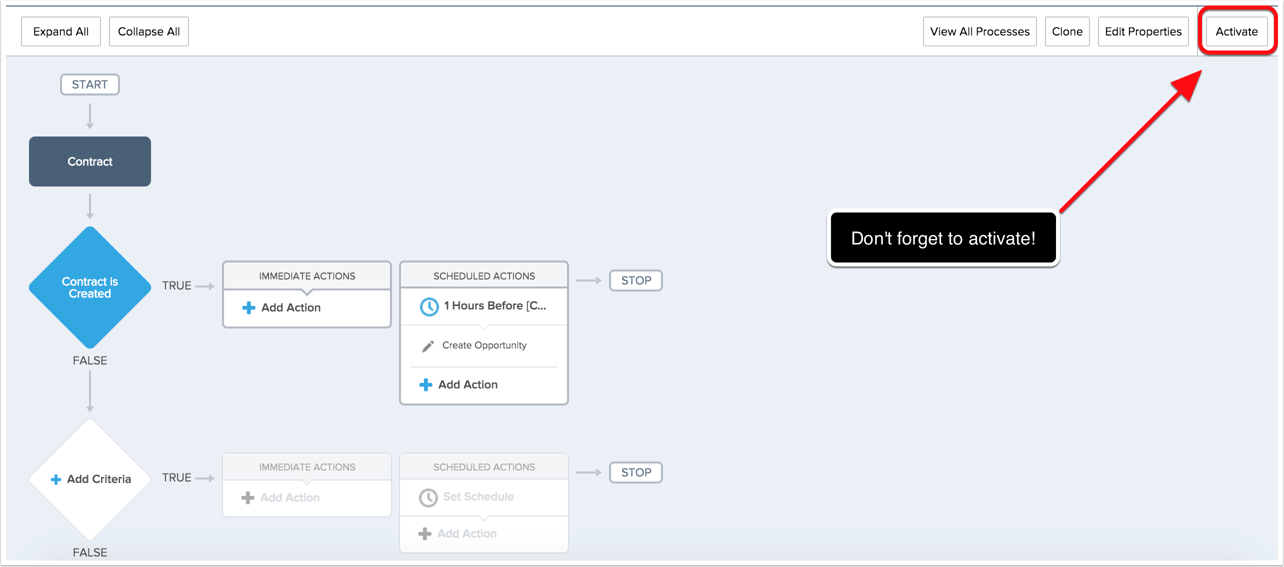Activate the process
This screenshot has height=567, width=1284.
(1237, 31)
